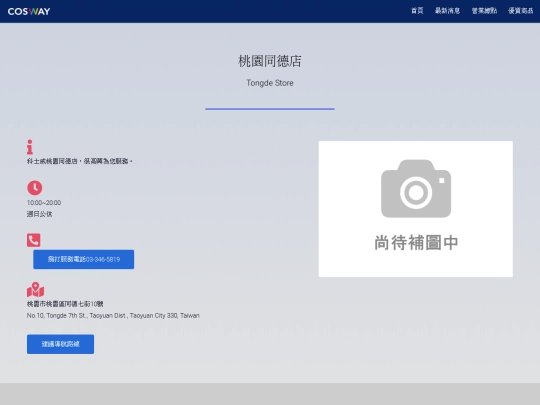Click the 10:00~20:00 opening hours text
The width and height of the screenshot is (540, 405).
[44, 202]
